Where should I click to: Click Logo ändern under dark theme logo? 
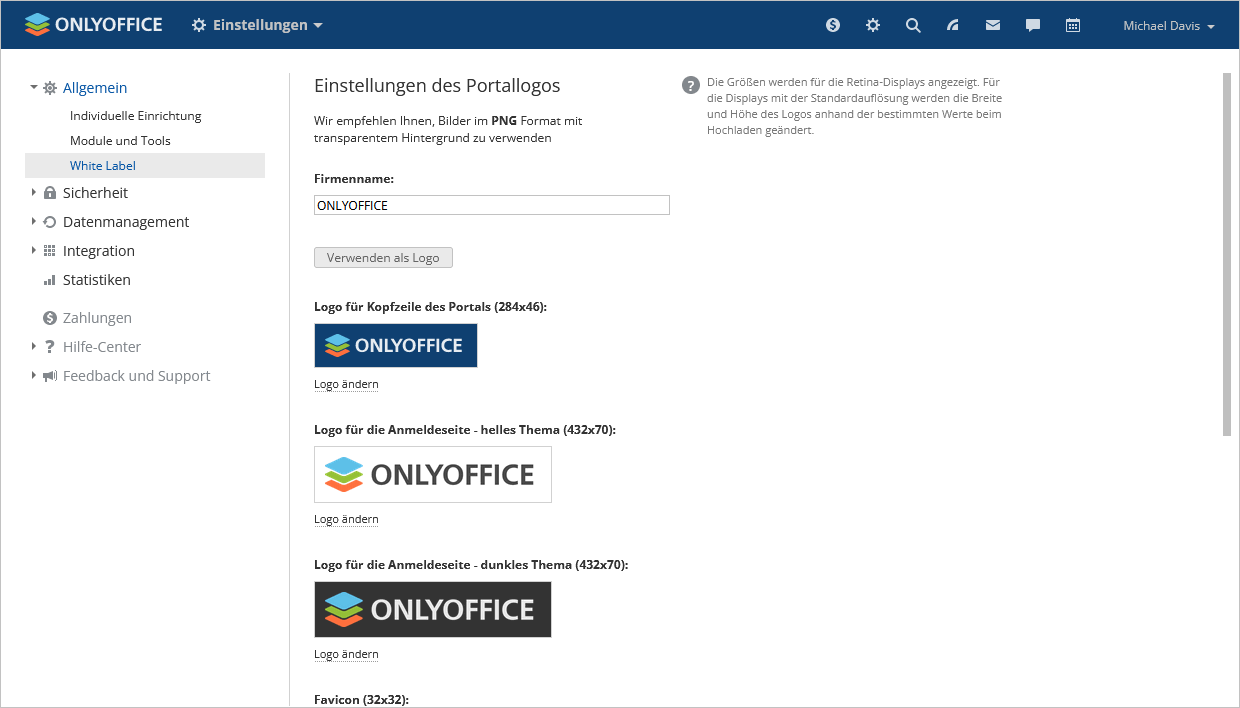[346, 654]
